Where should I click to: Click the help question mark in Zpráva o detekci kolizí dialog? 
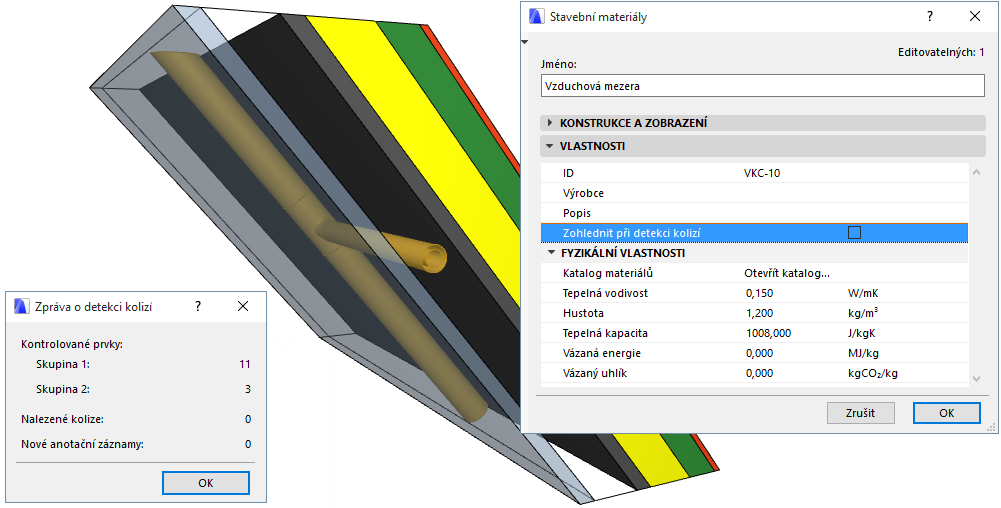pyautogui.click(x=198, y=306)
